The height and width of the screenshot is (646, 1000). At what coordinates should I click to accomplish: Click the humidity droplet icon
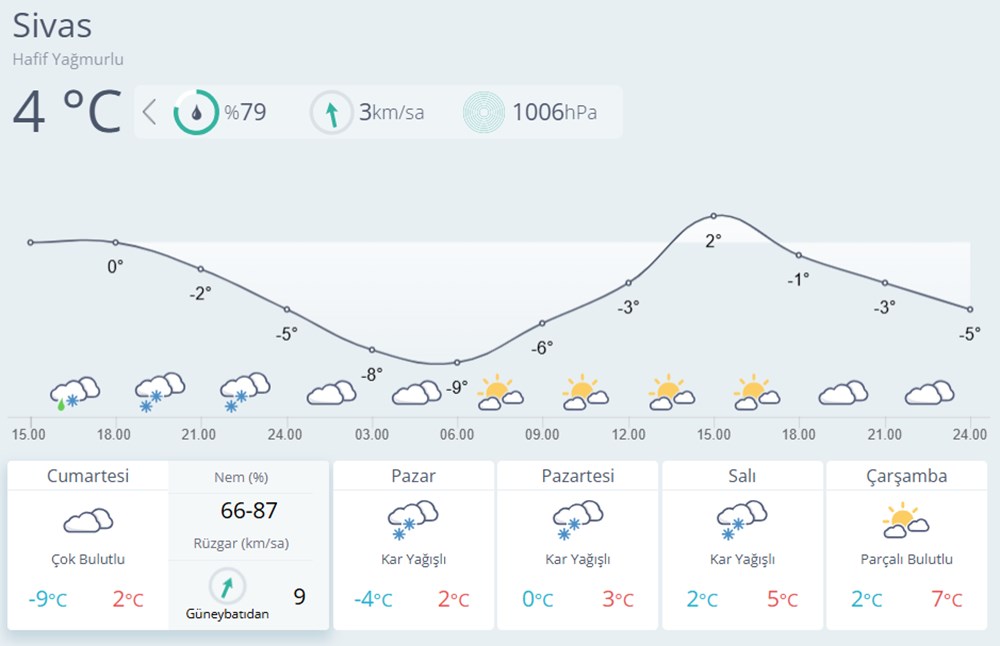(x=196, y=112)
